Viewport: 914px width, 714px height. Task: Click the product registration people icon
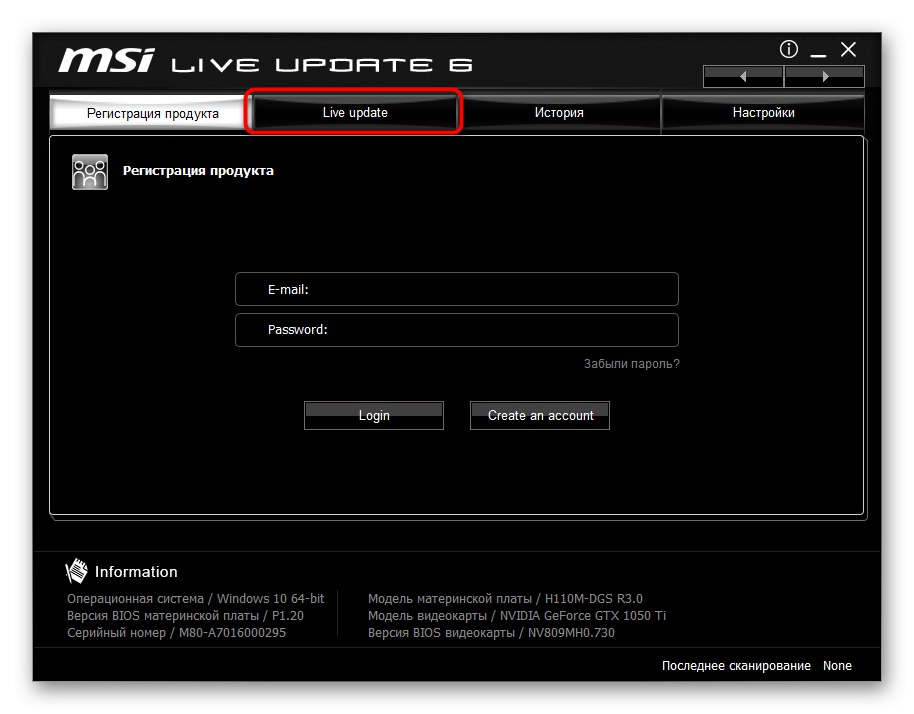tap(90, 172)
